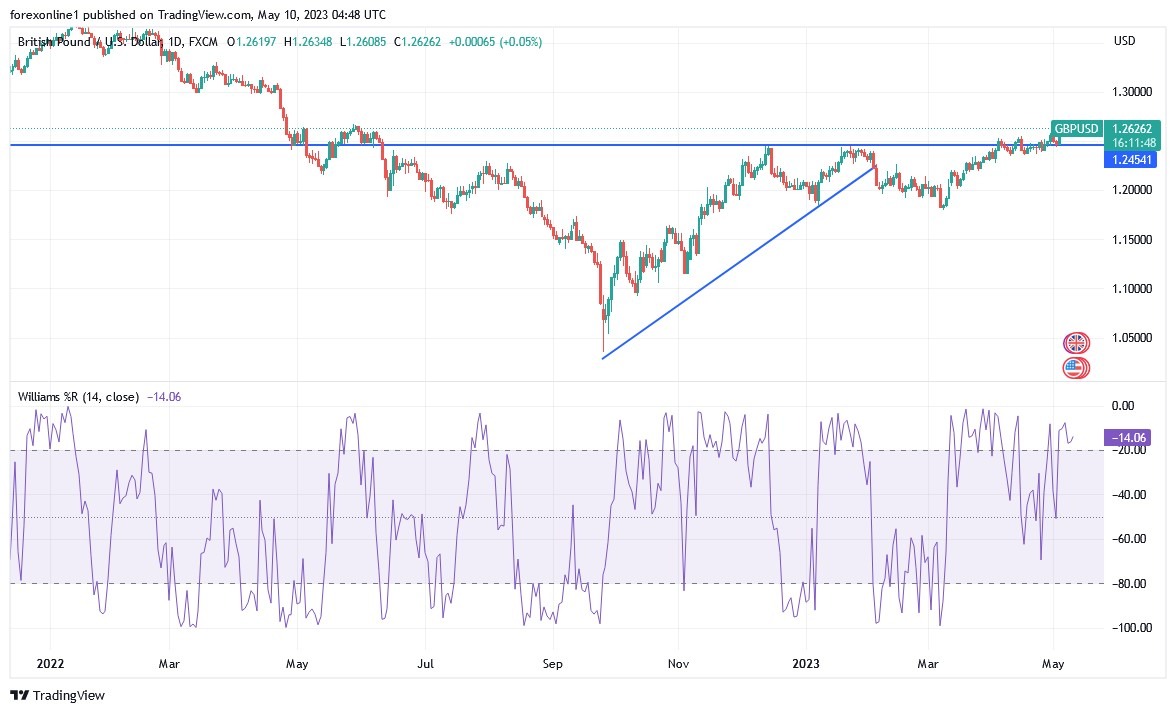This screenshot has width=1176, height=713.
Task: Click the TradingView logo at bottom left
Action: 57,696
